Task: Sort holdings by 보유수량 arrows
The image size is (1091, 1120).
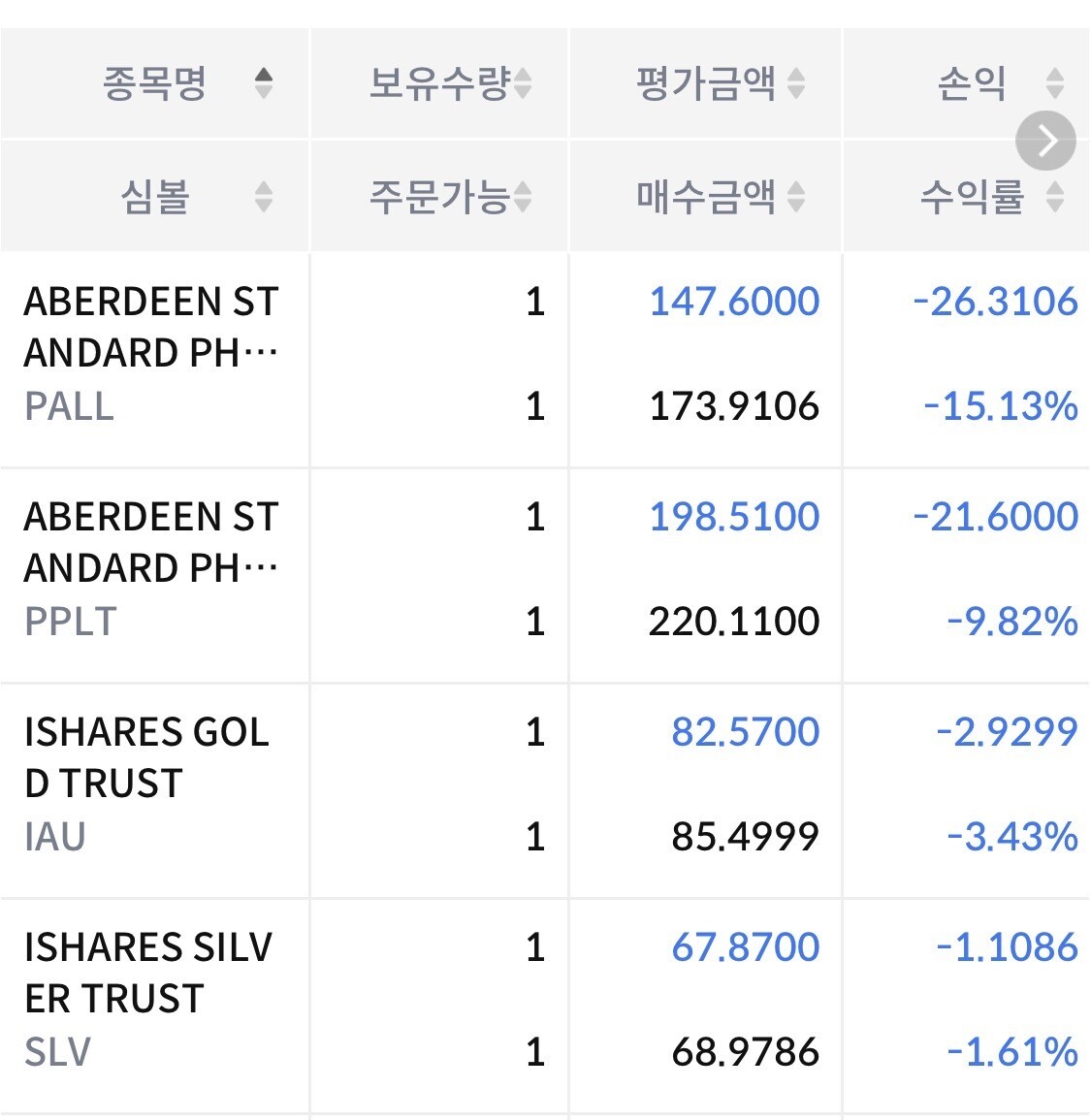Action: point(523,82)
